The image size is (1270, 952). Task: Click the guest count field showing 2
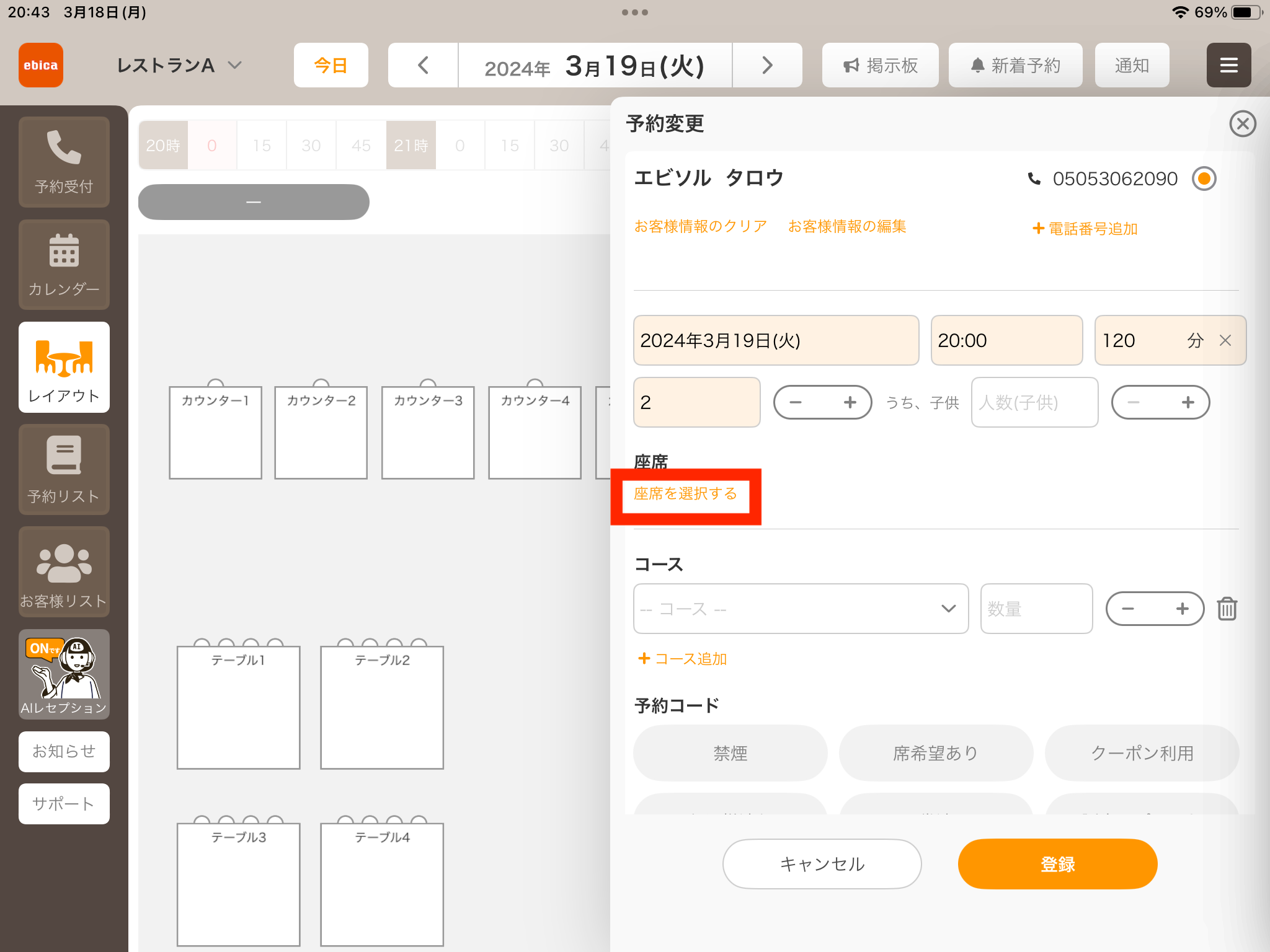point(697,402)
